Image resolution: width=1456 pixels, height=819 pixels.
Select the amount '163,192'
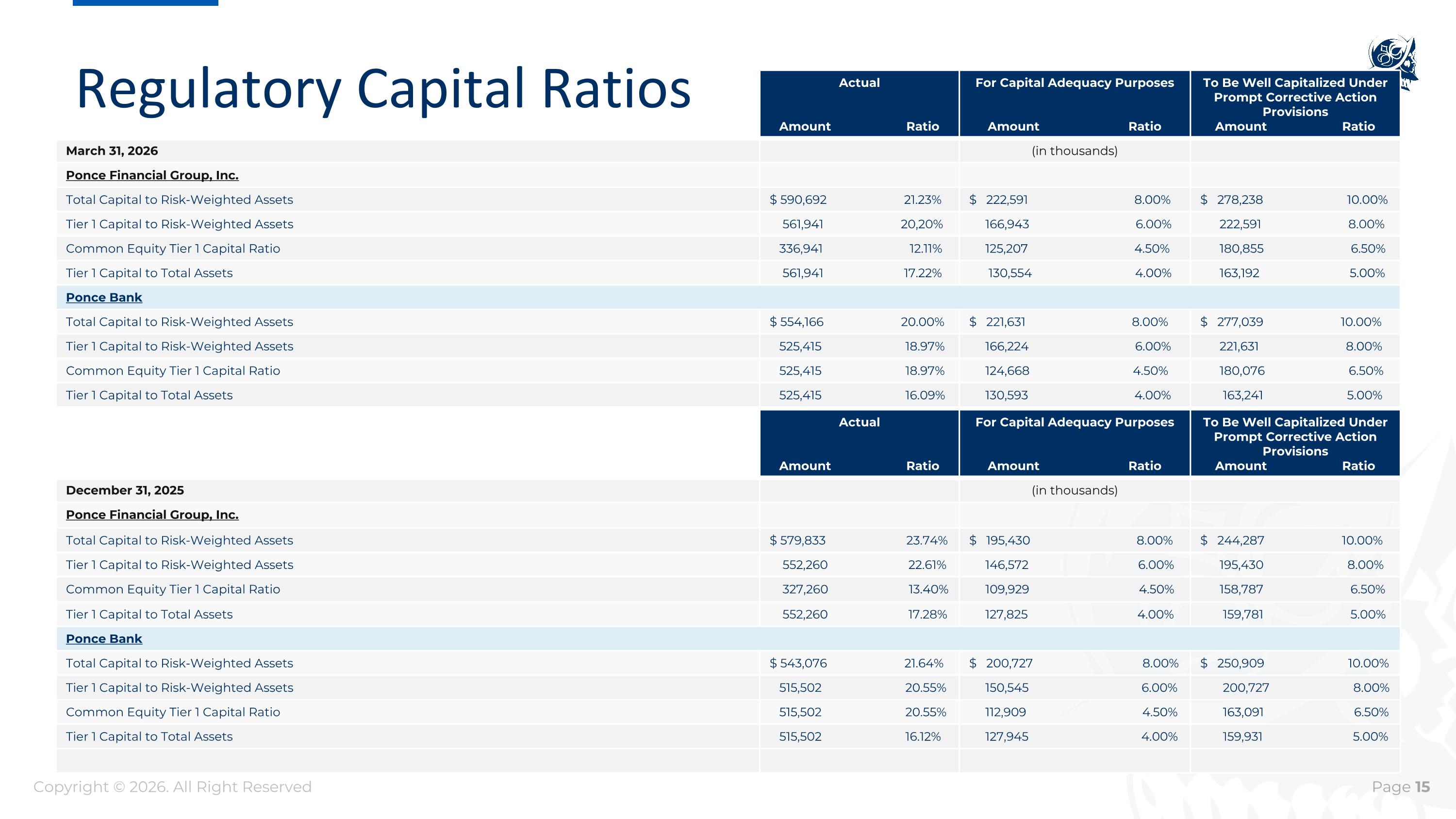pos(1239,273)
